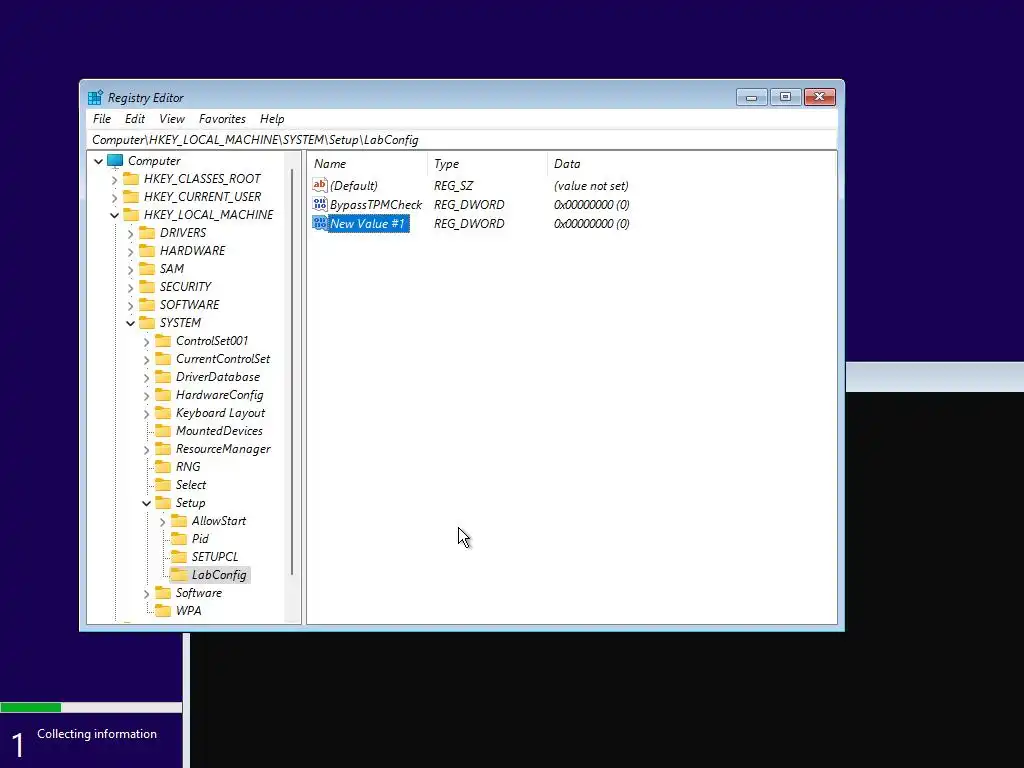
Task: Click the registry path address bar
Action: [x=461, y=140]
